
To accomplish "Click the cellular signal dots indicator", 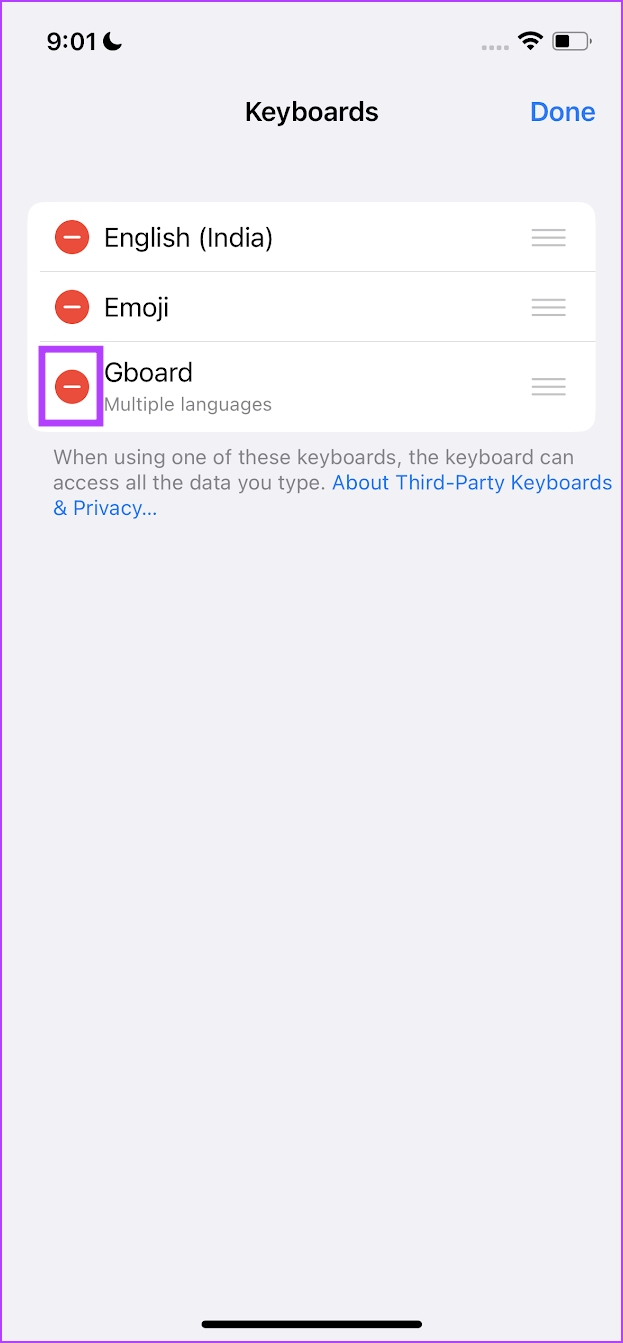I will pyautogui.click(x=495, y=46).
